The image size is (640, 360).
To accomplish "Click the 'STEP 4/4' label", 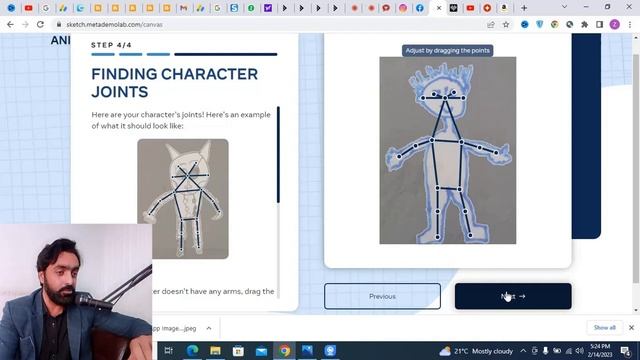I will tap(111, 45).
